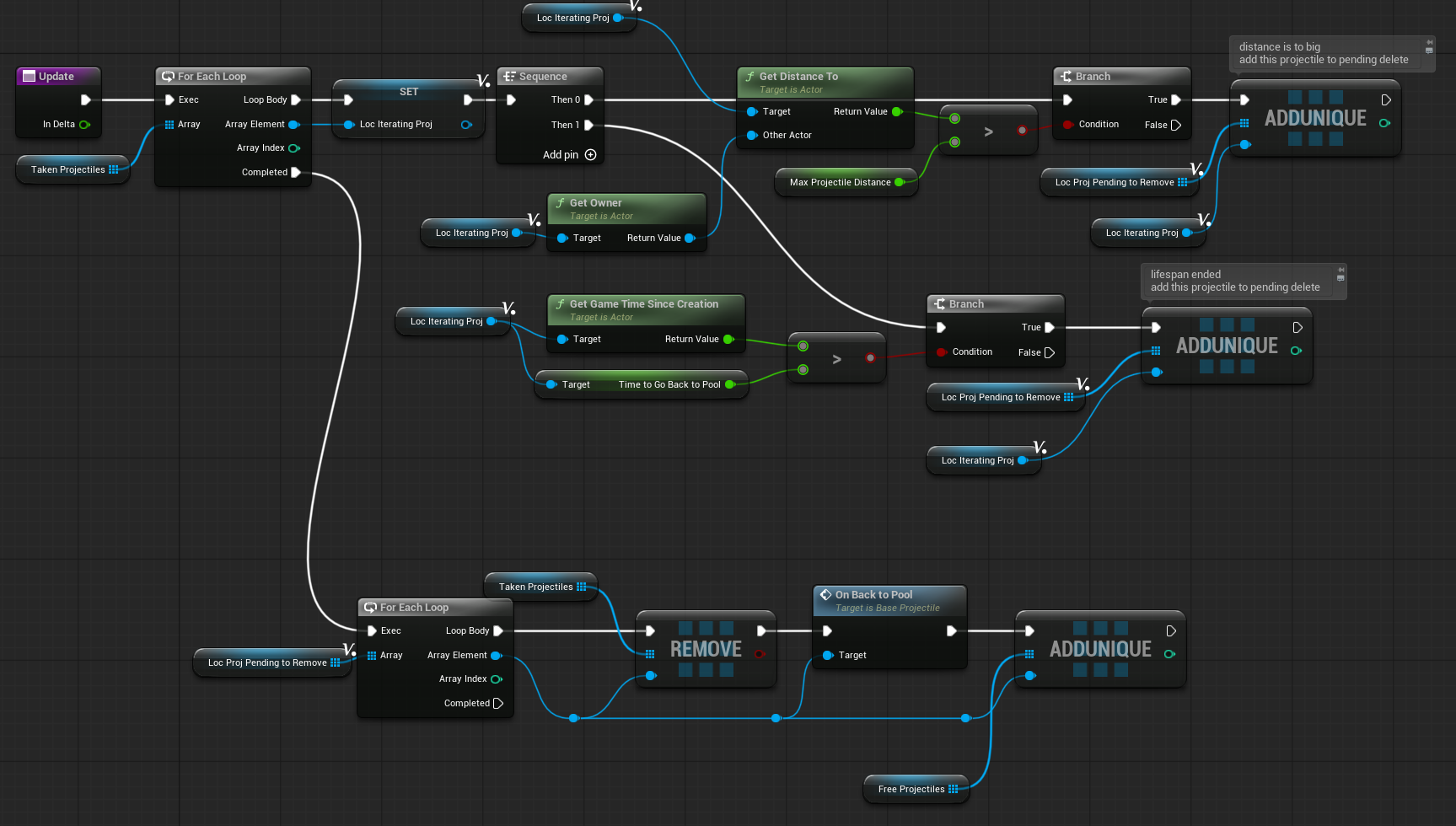
Task: Click the Get Distance To function icon
Action: coord(749,77)
